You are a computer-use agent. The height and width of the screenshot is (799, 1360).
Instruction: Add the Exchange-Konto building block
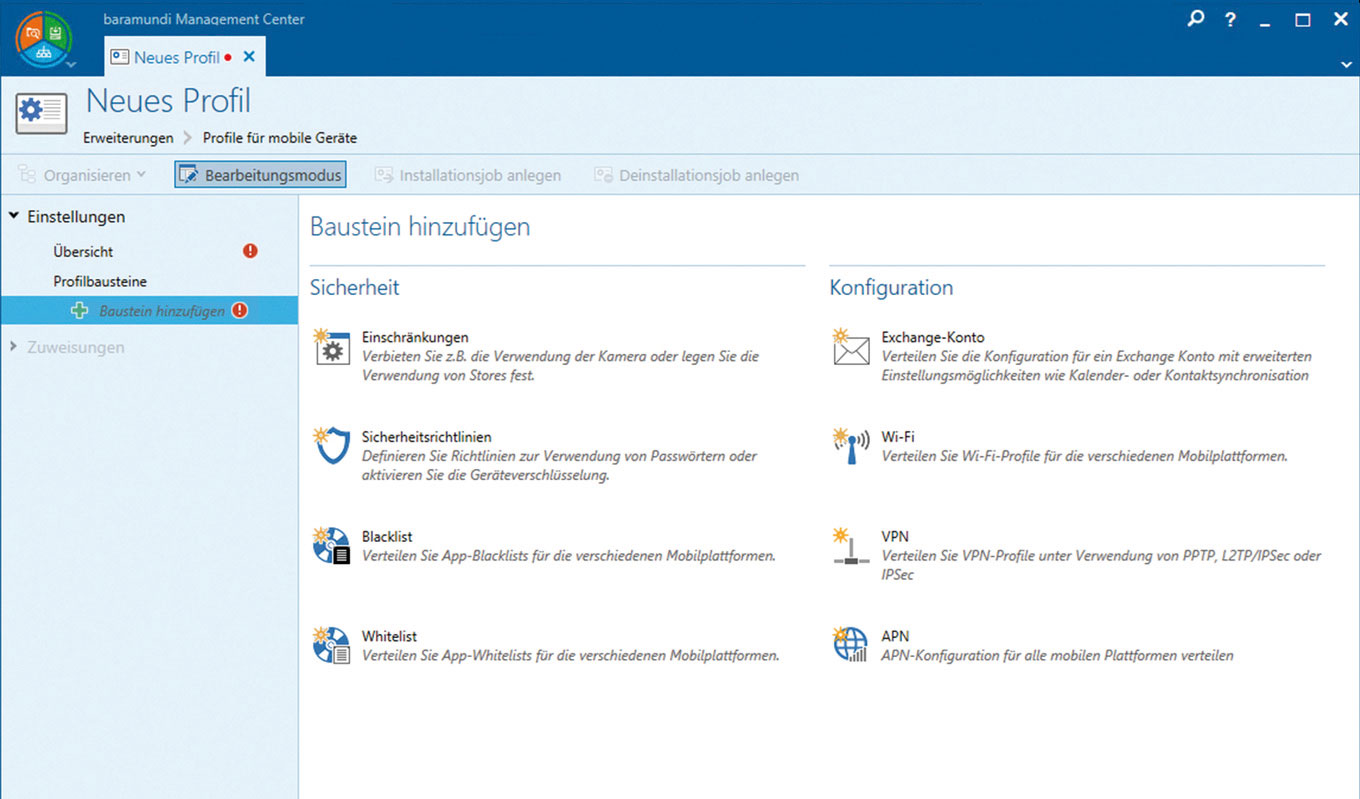pyautogui.click(x=933, y=338)
